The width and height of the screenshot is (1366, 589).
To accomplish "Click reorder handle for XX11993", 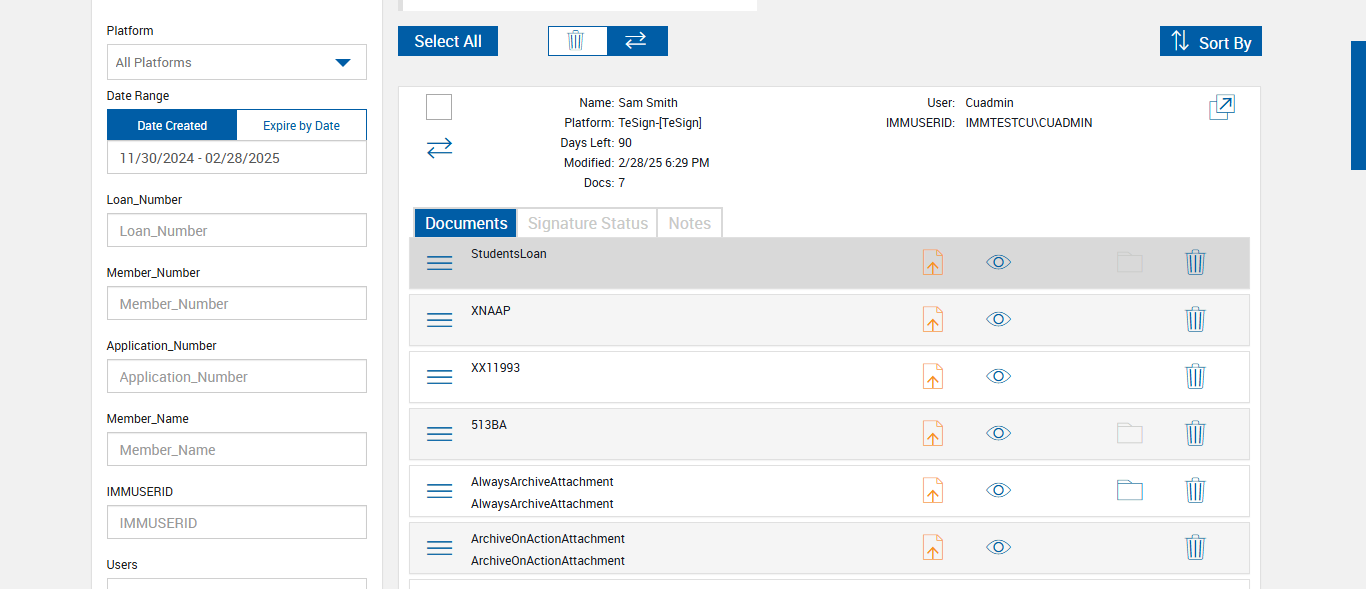I will [x=439, y=377].
